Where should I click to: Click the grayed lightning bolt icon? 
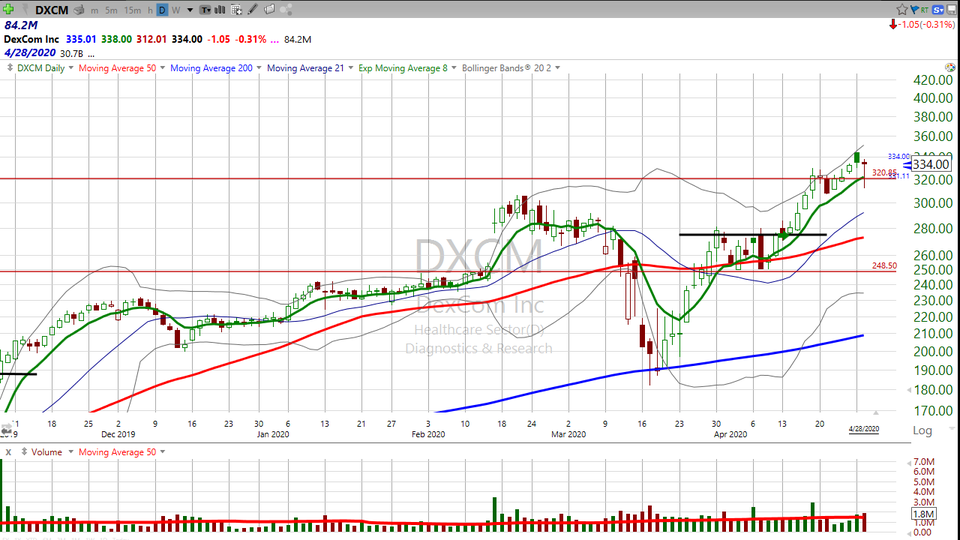tap(26, 10)
